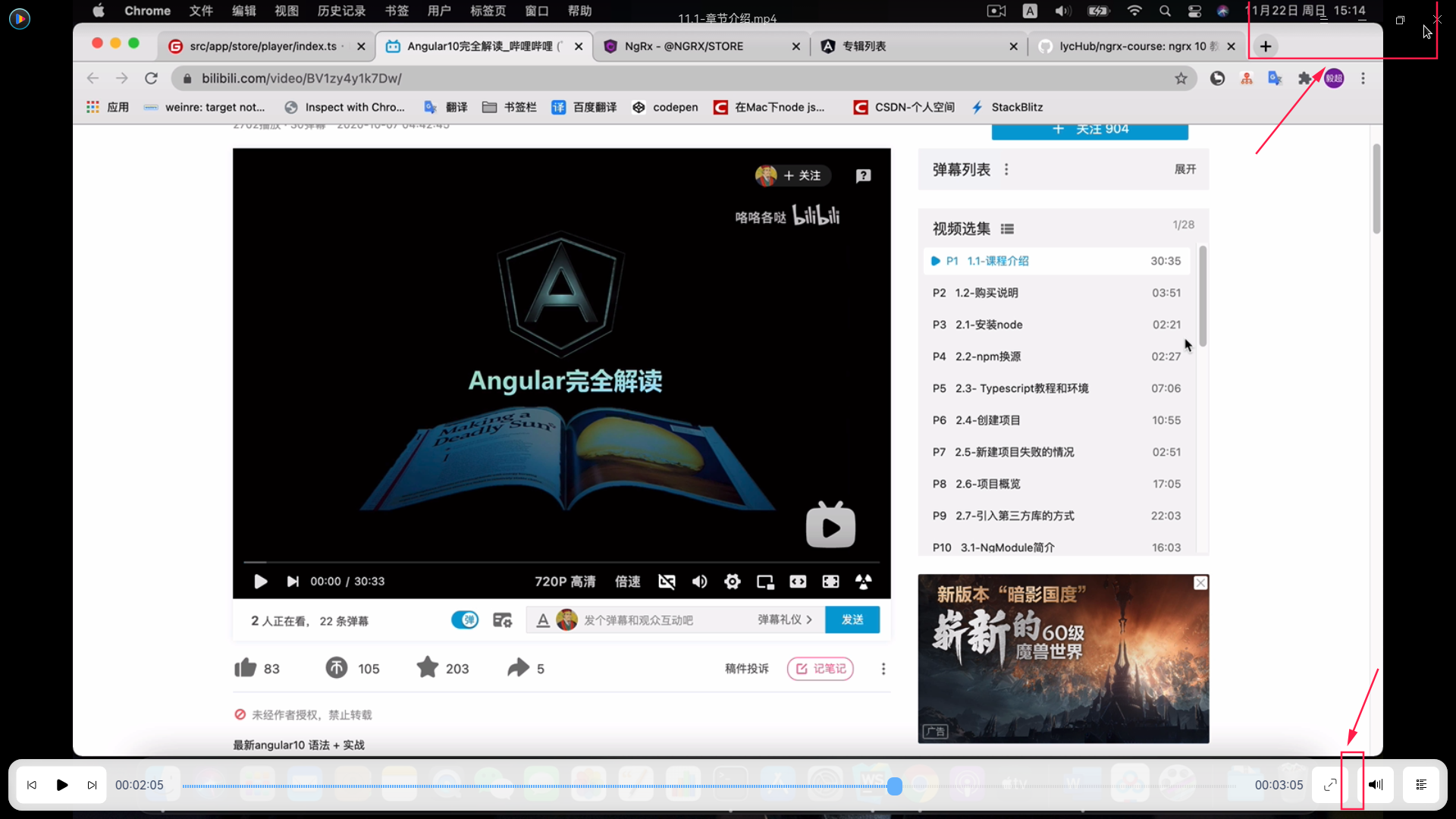This screenshot has height=819, width=1456.
Task: Toggle the video list view mode icon
Action: click(1007, 229)
